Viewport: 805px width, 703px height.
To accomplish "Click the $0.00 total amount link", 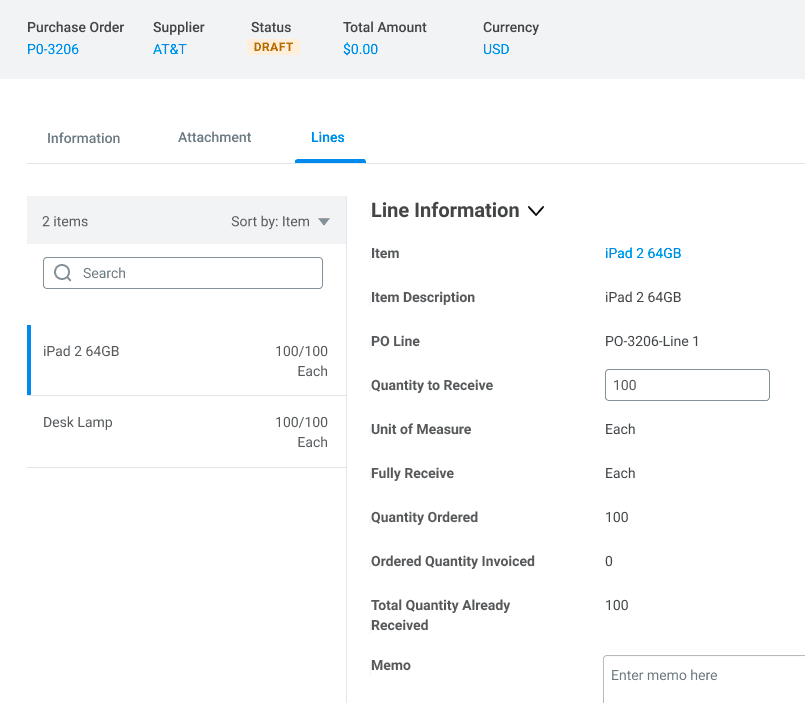I will (x=360, y=49).
